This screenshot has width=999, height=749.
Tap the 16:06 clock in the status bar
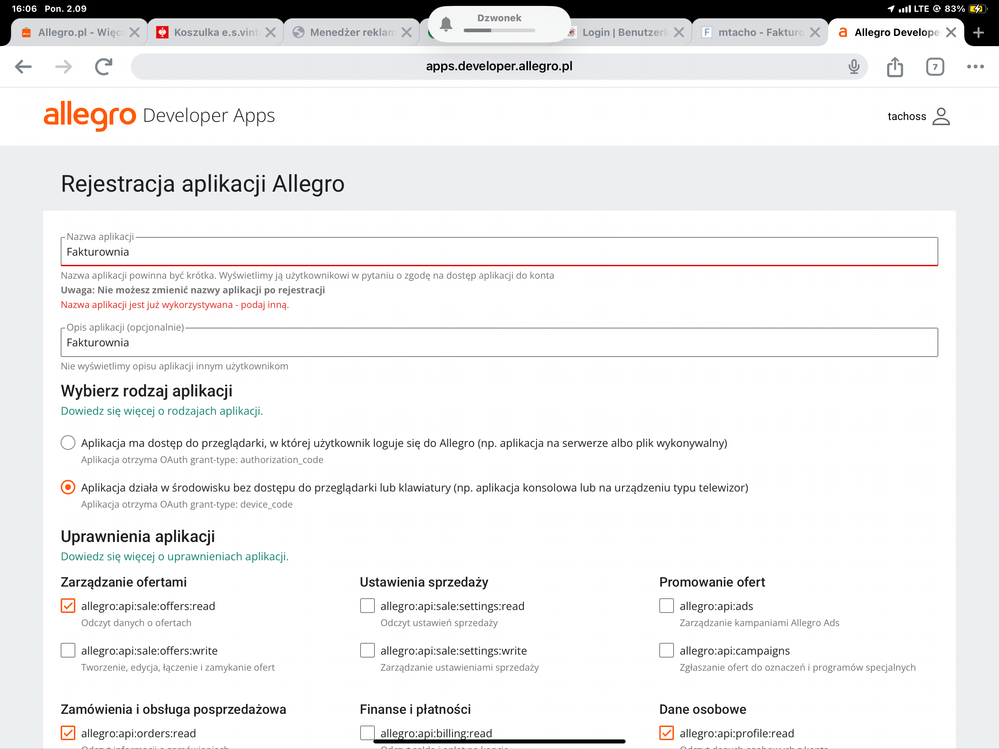(x=24, y=8)
